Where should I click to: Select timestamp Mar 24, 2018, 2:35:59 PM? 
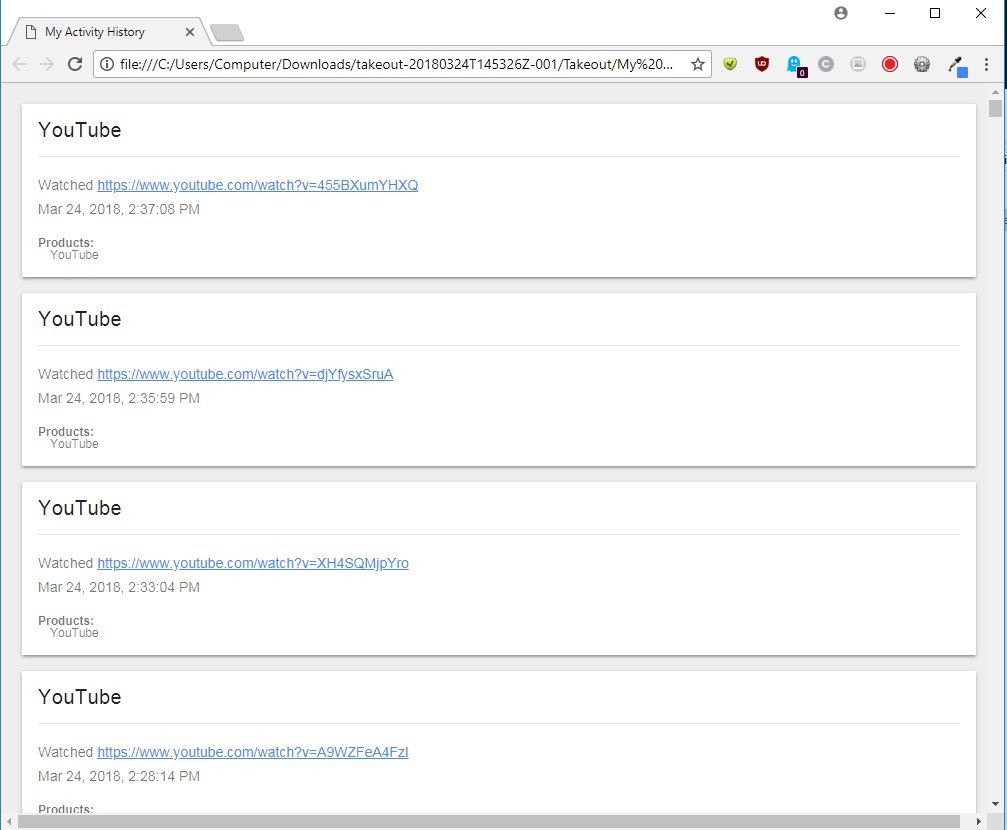click(x=119, y=398)
